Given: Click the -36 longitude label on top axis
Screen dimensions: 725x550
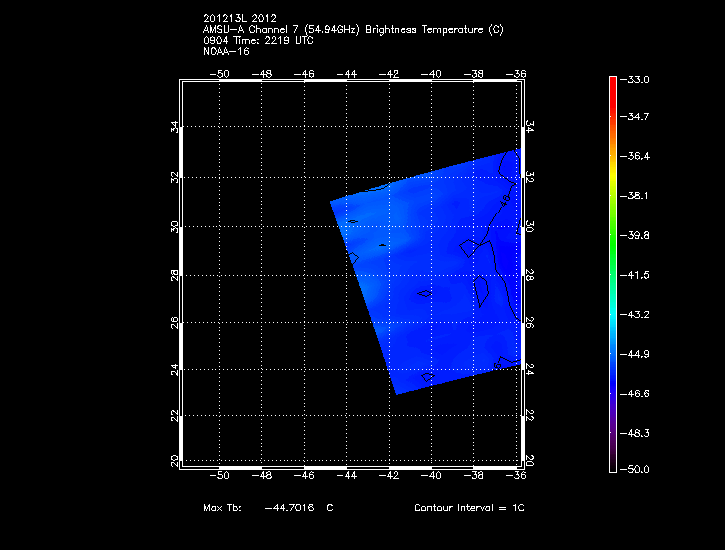Looking at the screenshot, I should point(519,73).
